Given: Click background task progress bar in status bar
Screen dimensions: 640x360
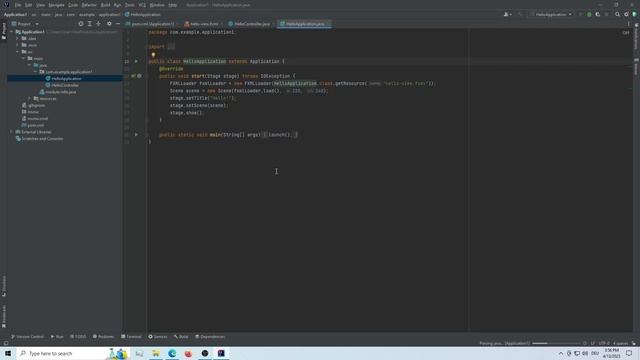Looking at the screenshot, I should pos(555,343).
